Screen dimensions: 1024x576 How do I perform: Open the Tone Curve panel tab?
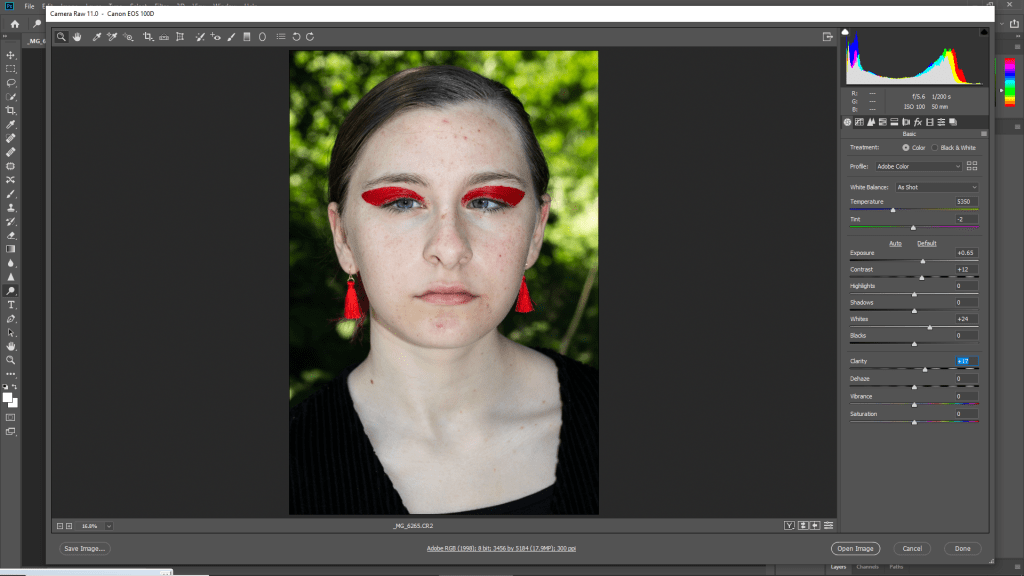click(859, 122)
